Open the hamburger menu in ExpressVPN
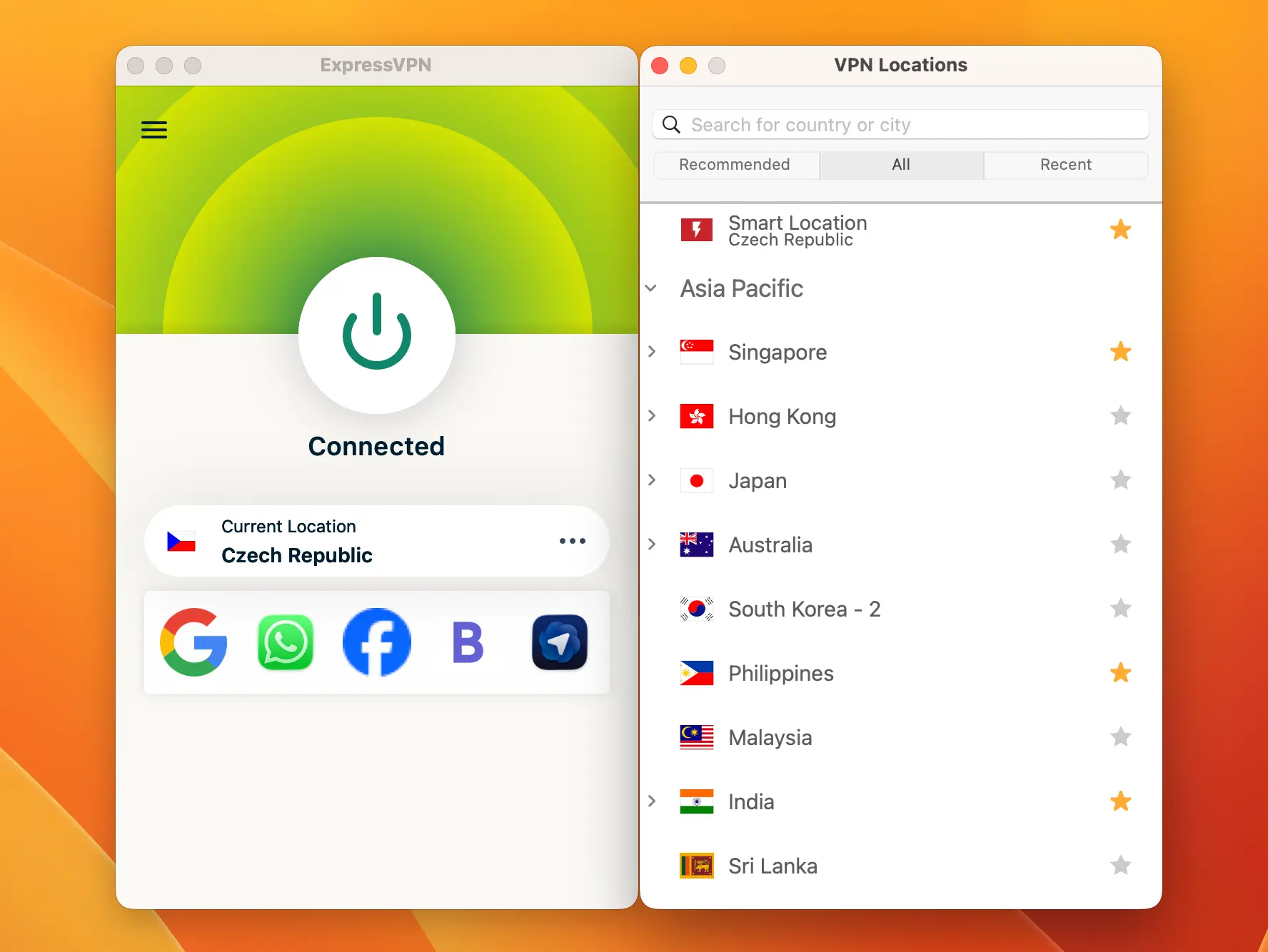 (154, 130)
